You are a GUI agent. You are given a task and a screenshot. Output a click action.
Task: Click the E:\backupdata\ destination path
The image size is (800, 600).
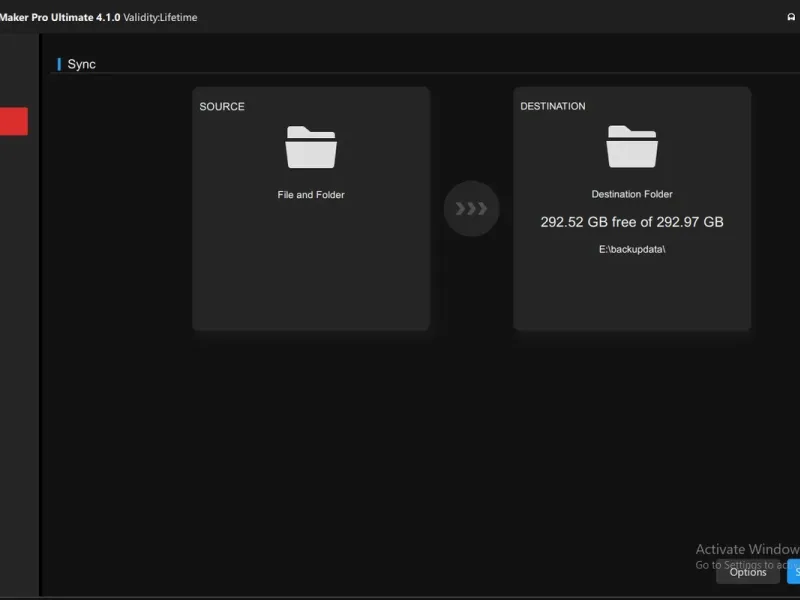(x=632, y=249)
